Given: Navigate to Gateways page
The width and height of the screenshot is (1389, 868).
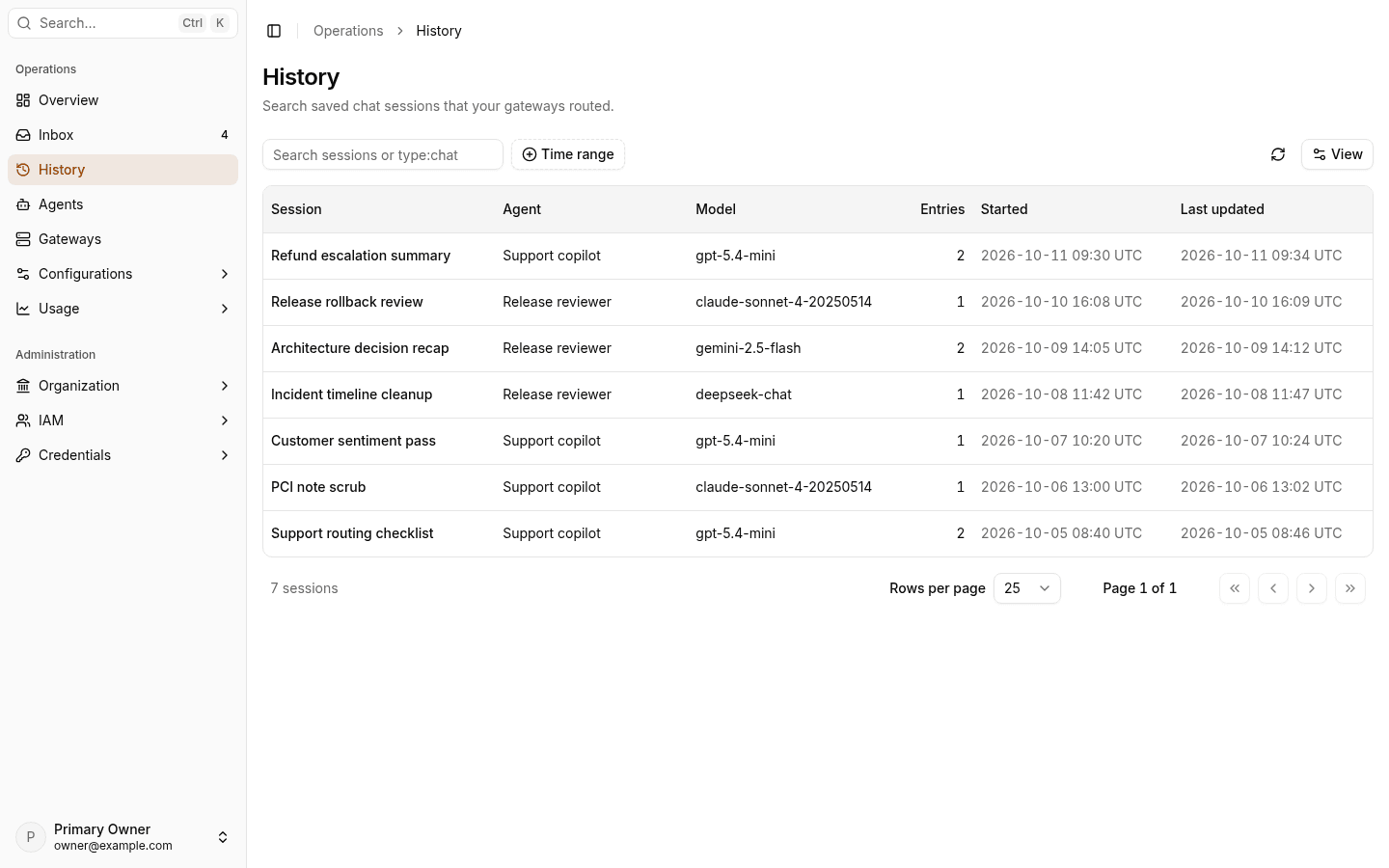Looking at the screenshot, I should pyautogui.click(x=123, y=239).
